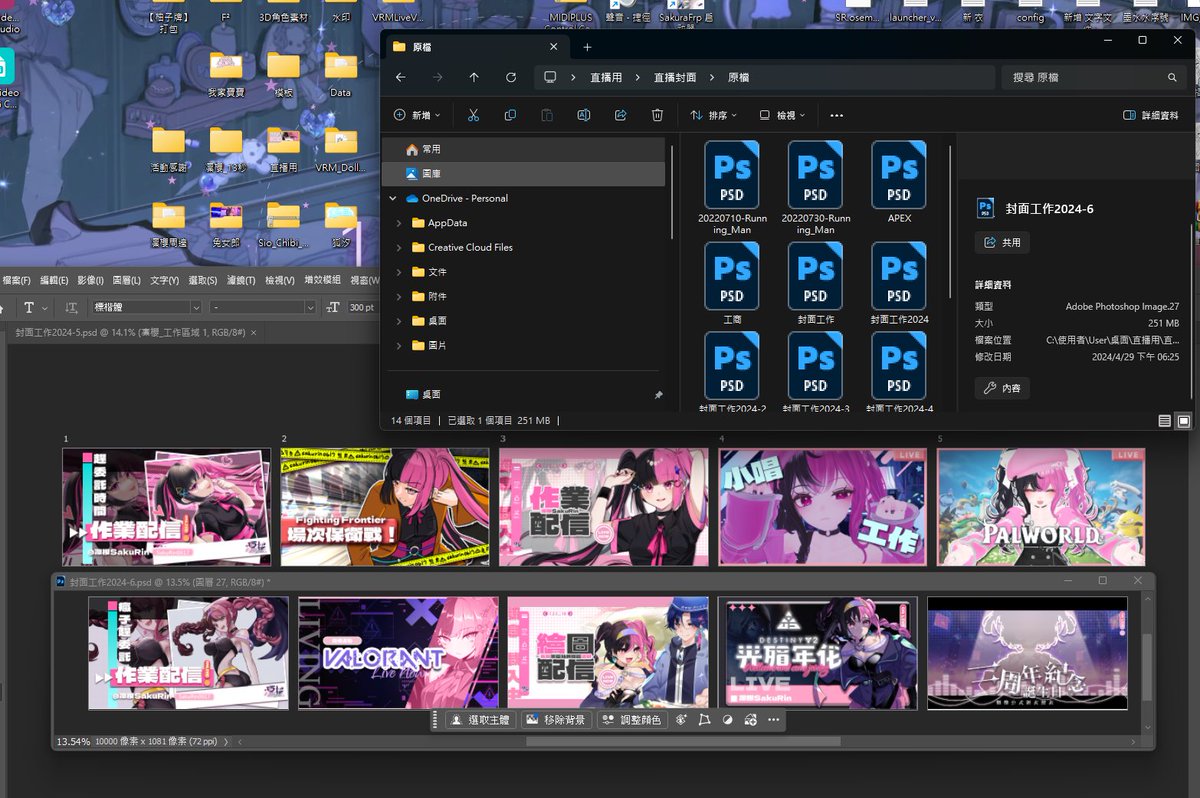The image size is (1200, 798).
Task: Click the Up arrow in Explorer navigation
Action: pyautogui.click(x=474, y=77)
